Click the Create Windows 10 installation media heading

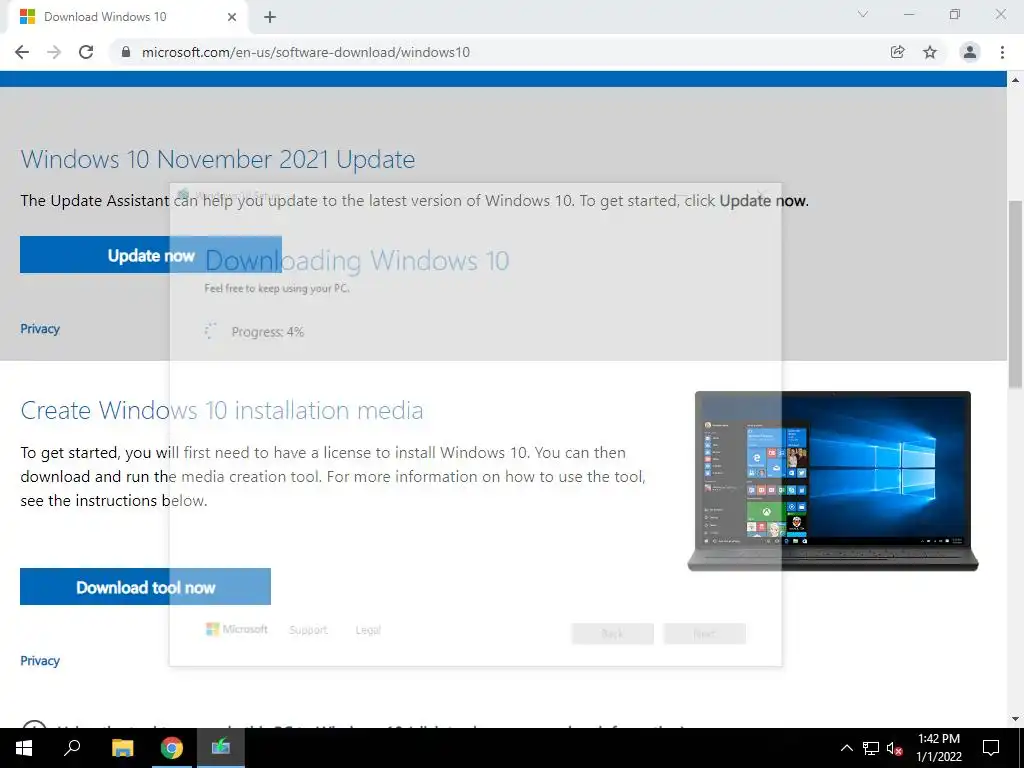click(x=221, y=411)
